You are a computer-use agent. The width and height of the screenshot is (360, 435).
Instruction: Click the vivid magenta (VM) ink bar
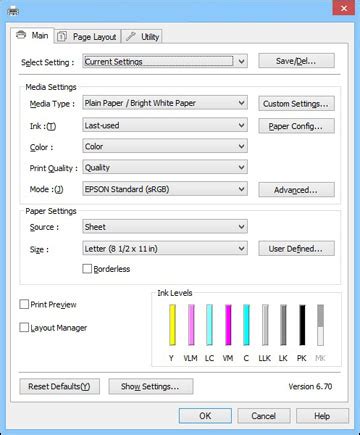pyautogui.click(x=228, y=325)
